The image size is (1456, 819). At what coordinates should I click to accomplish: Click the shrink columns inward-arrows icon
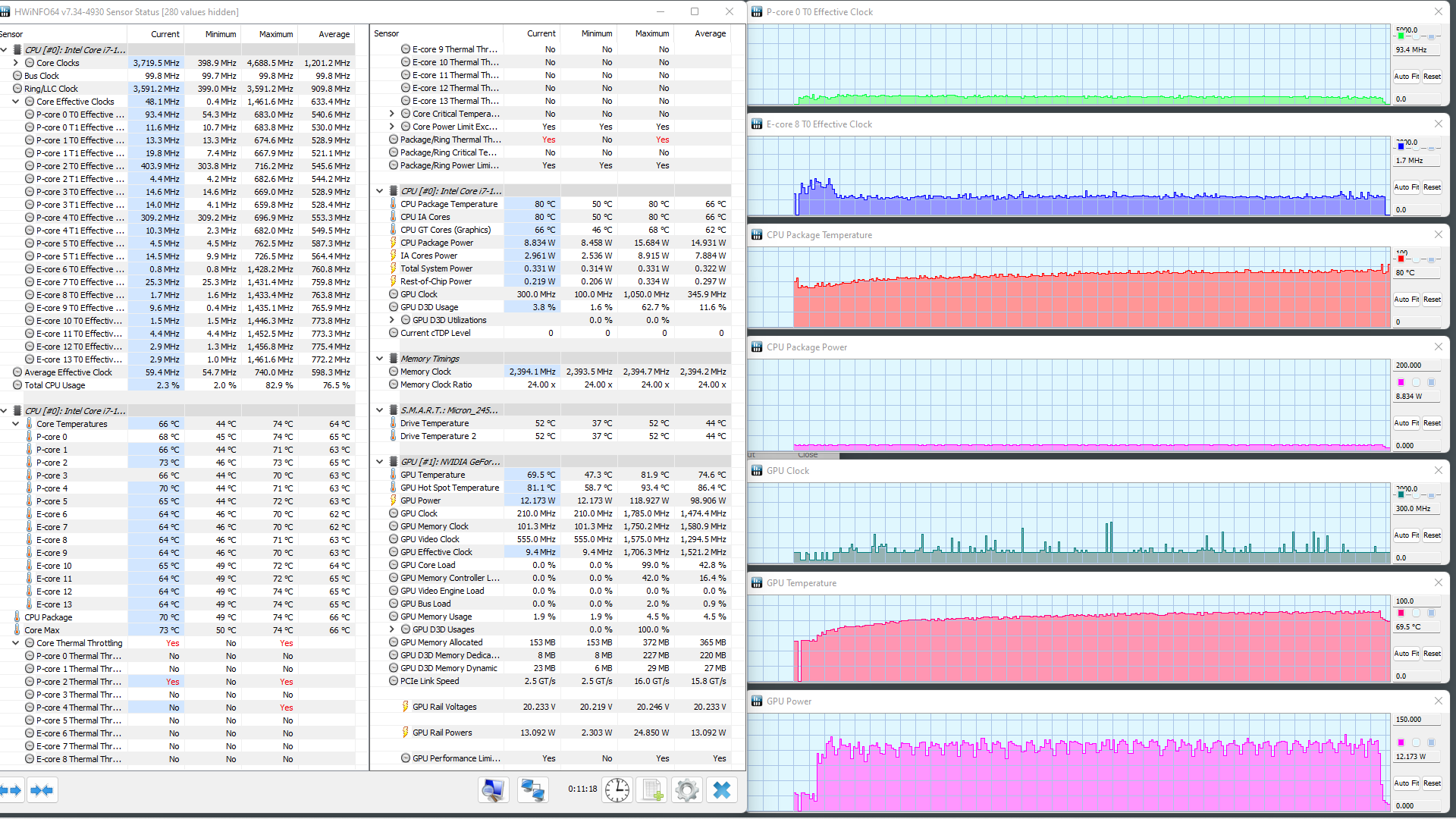(42, 790)
